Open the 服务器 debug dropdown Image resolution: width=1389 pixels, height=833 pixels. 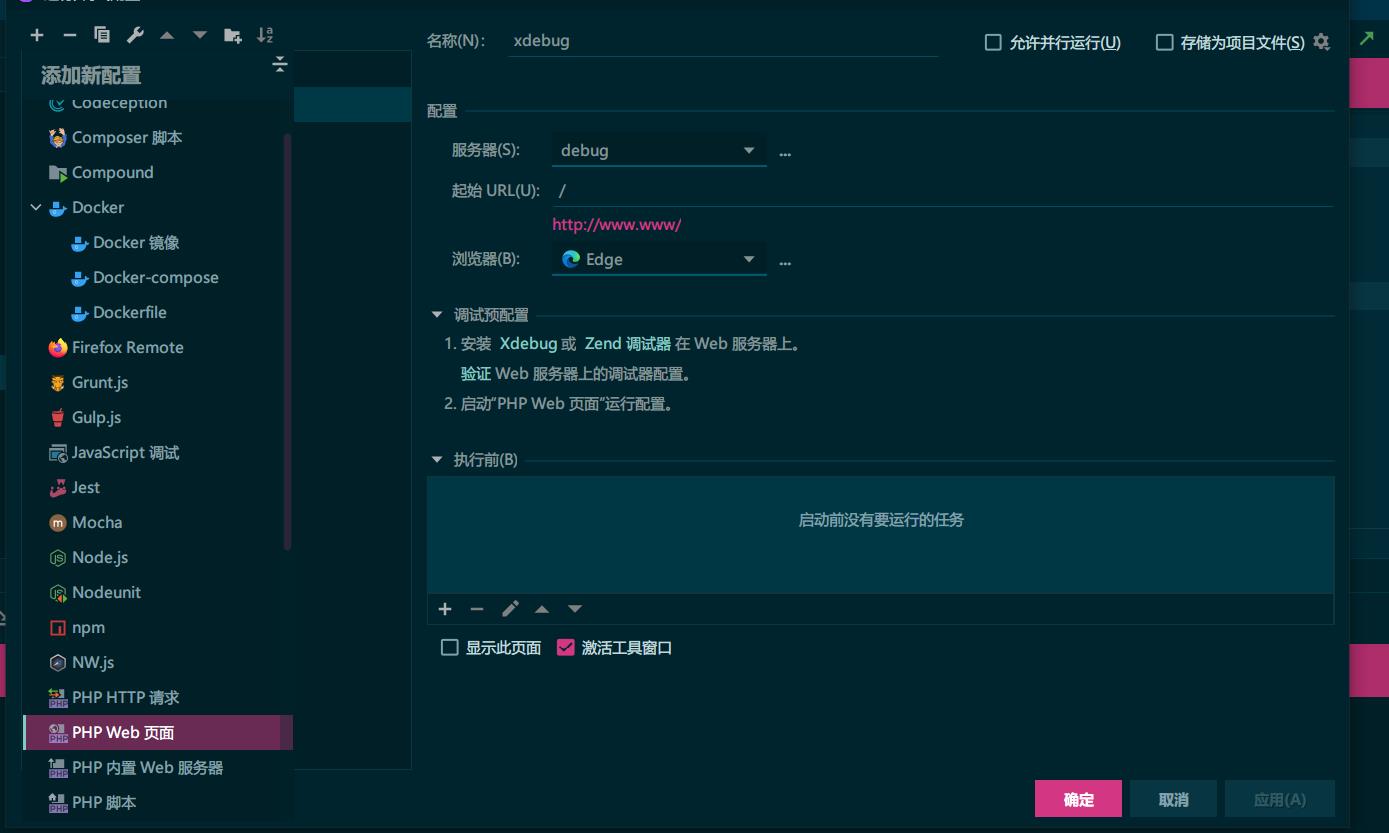click(659, 151)
